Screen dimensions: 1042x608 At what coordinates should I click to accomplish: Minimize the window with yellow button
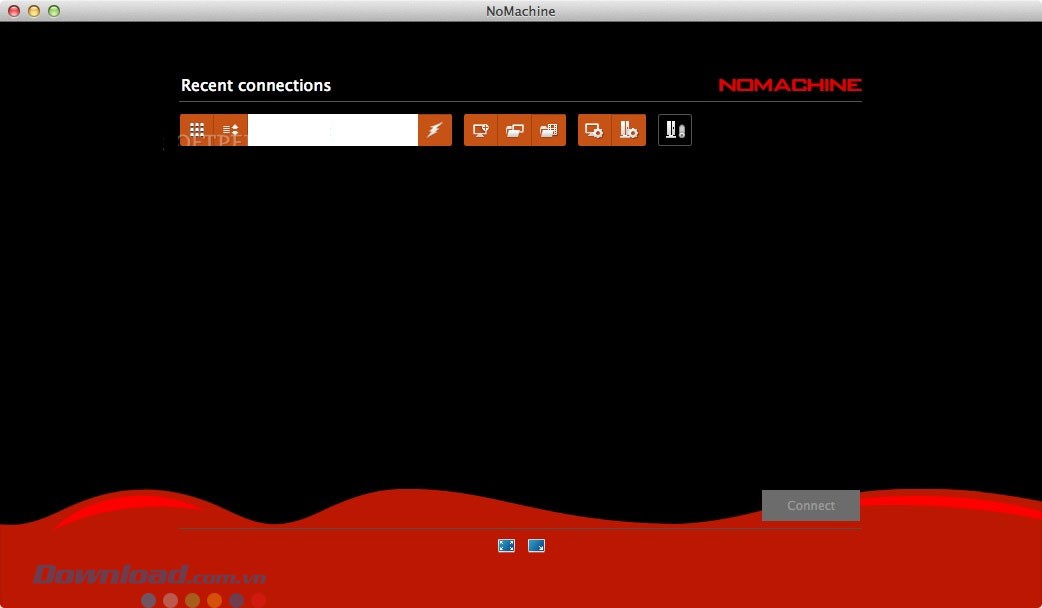pos(34,11)
